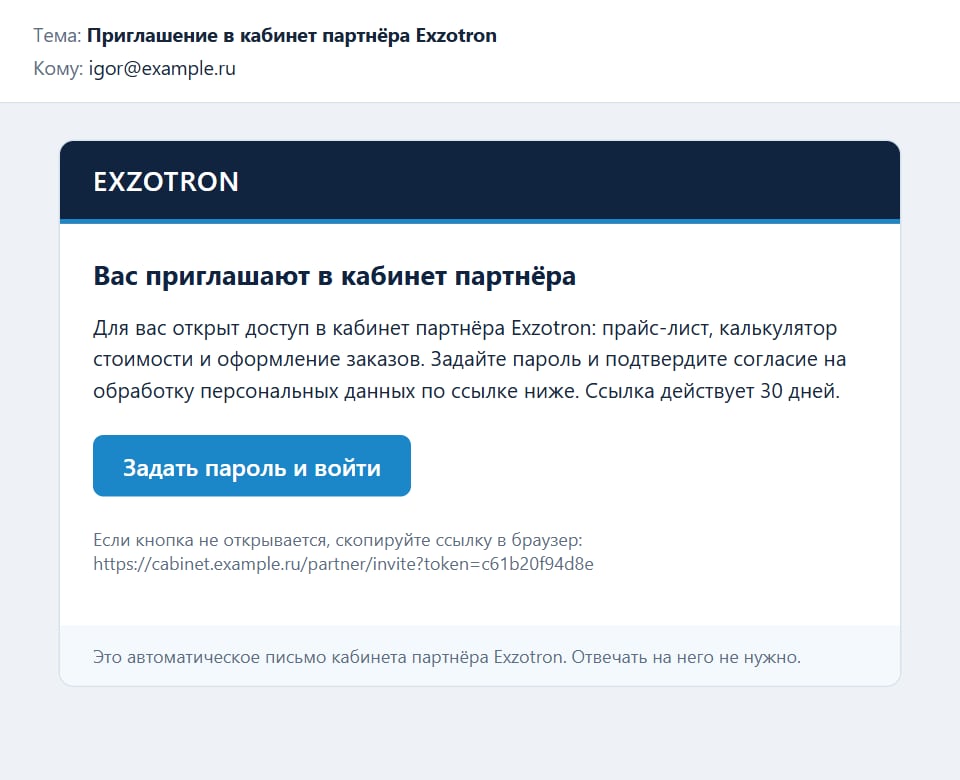Screen dimensions: 960x780
Task: Click the EXZOTRON logo in header
Action: (x=166, y=182)
